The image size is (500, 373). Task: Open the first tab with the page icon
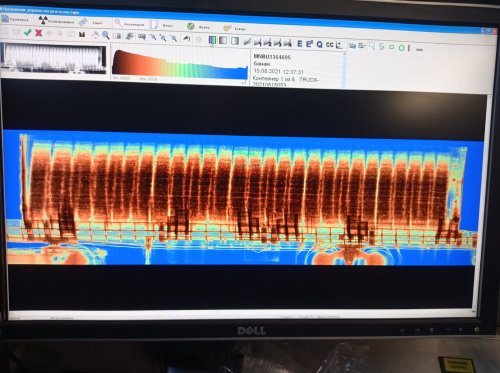(x=15, y=19)
